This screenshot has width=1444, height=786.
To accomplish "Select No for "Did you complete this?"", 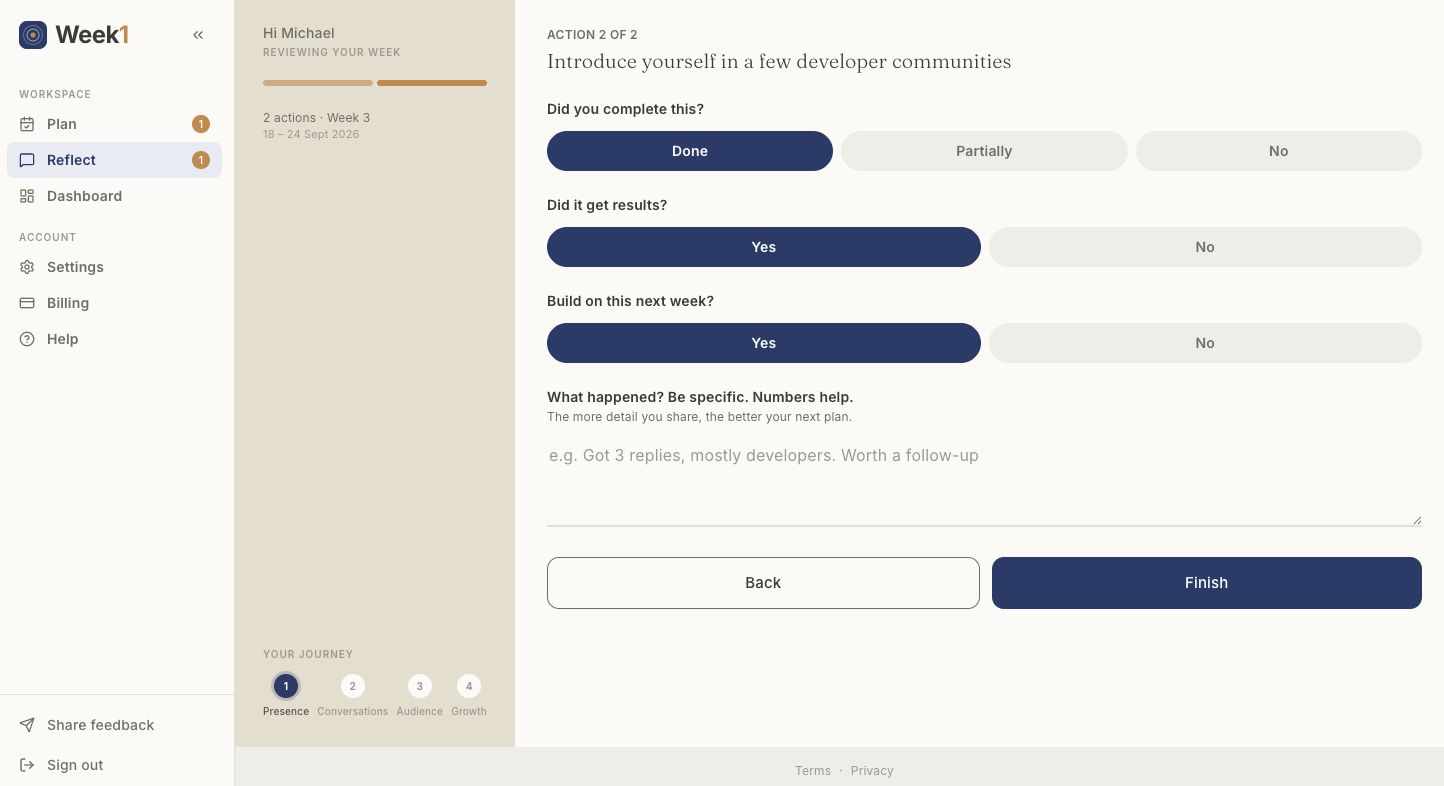I will click(1278, 151).
